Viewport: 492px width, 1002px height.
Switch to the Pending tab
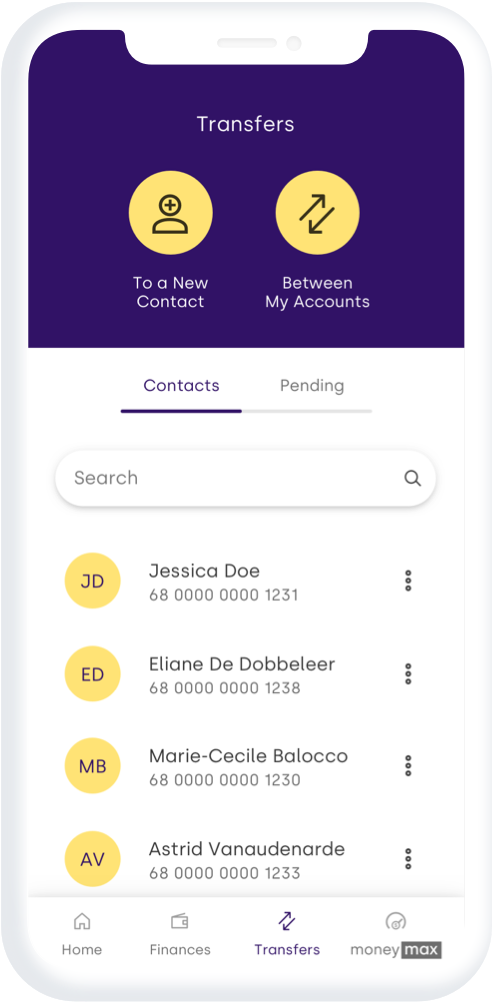pyautogui.click(x=312, y=386)
